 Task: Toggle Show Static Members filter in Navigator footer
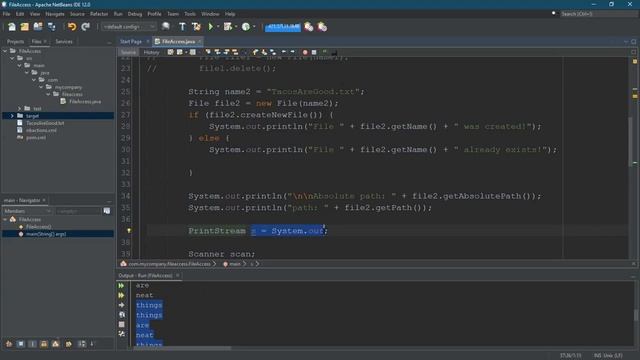(x=32, y=344)
